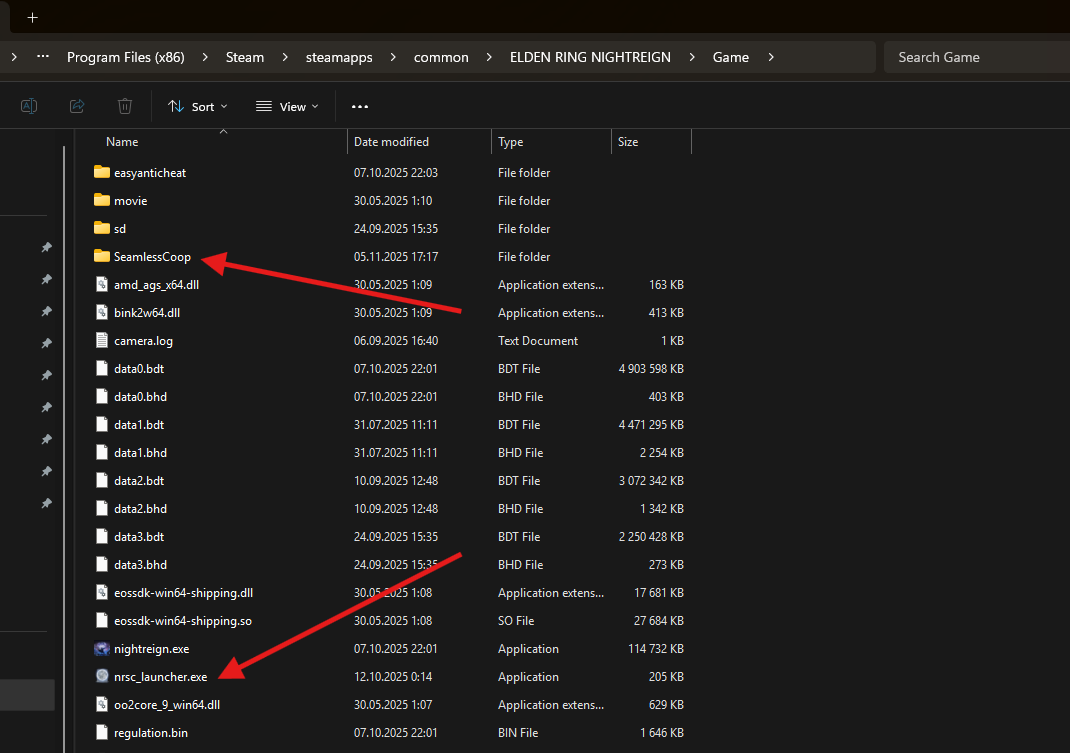Navigate to steamapps in the breadcrumb
Screen dimensions: 1070x753
click(x=339, y=57)
